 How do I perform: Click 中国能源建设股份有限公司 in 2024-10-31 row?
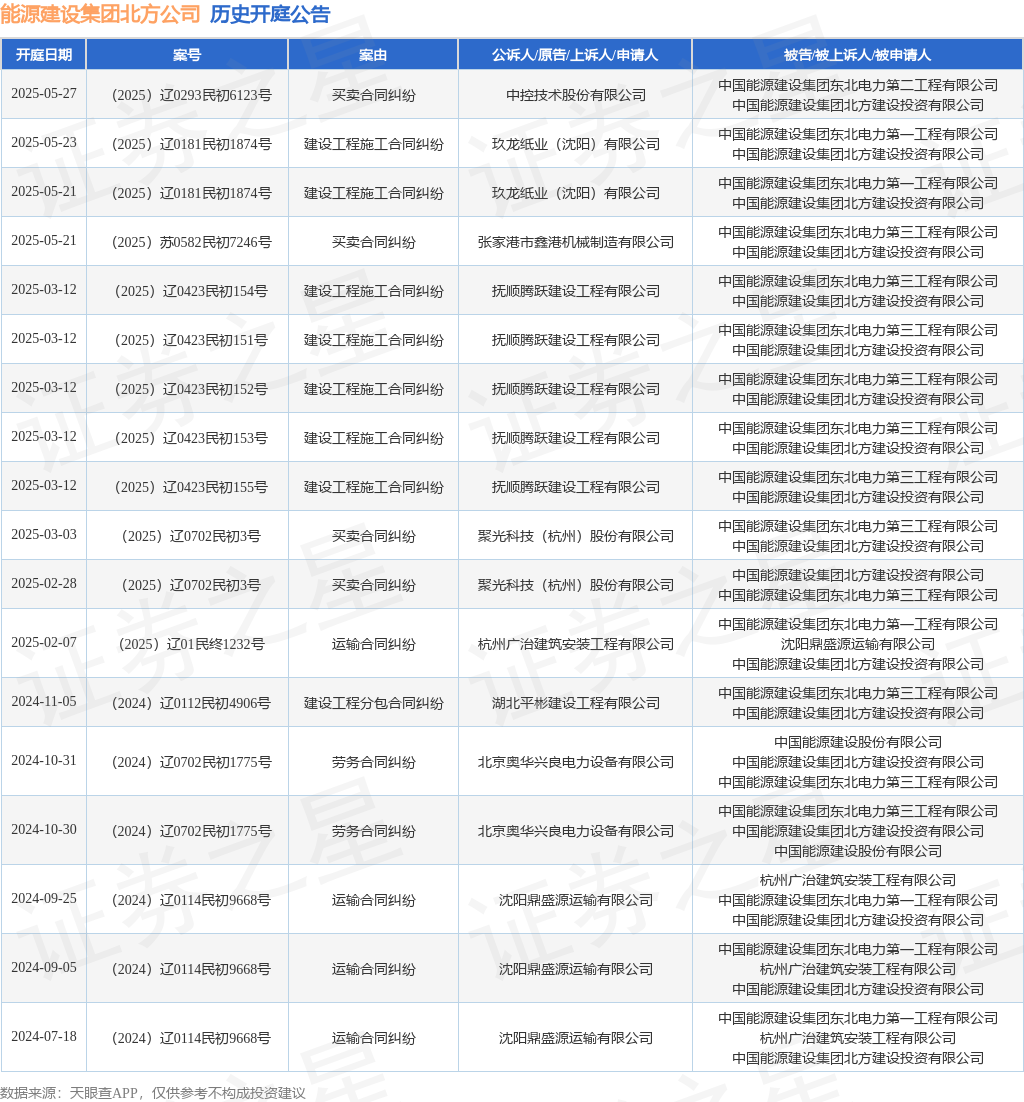pyautogui.click(x=857, y=742)
